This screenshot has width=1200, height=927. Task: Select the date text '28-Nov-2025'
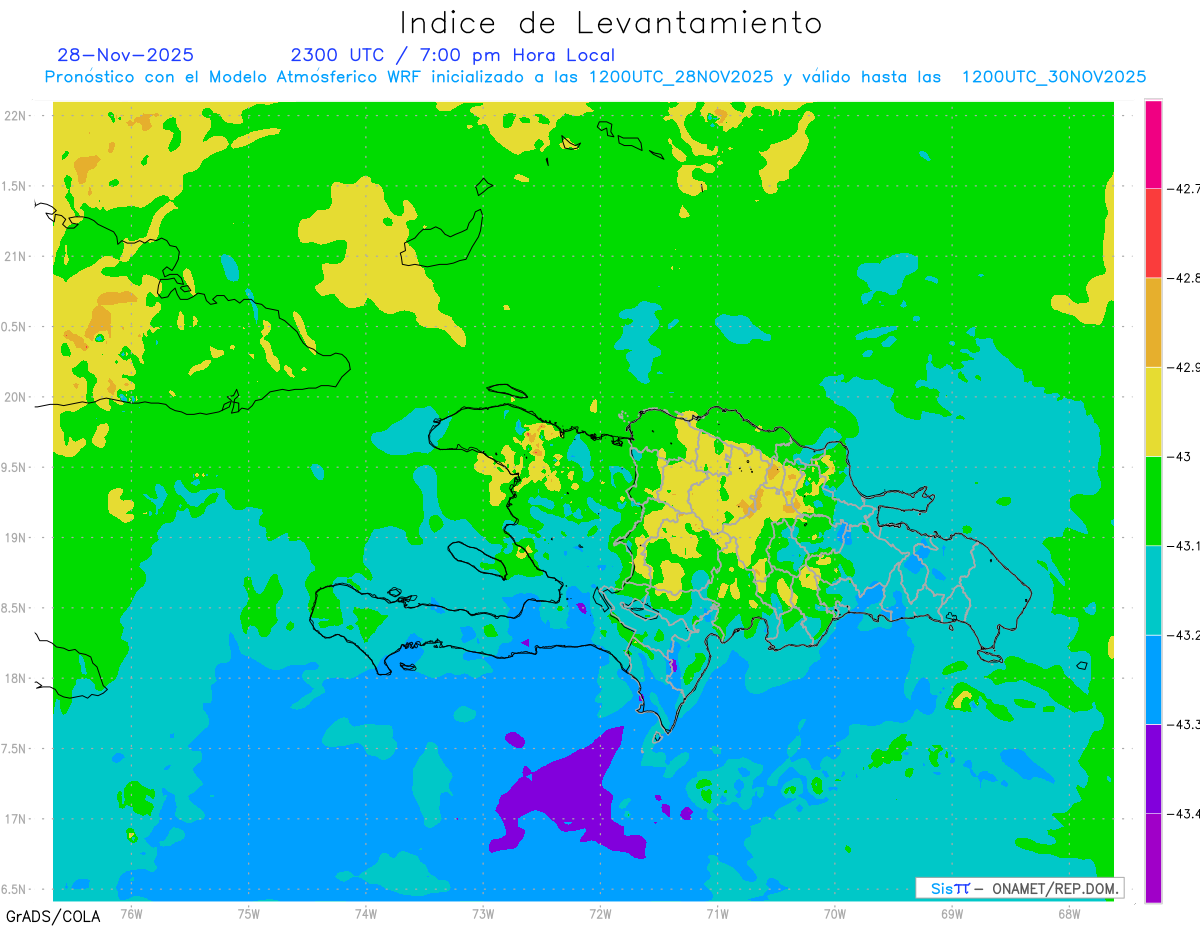point(126,55)
